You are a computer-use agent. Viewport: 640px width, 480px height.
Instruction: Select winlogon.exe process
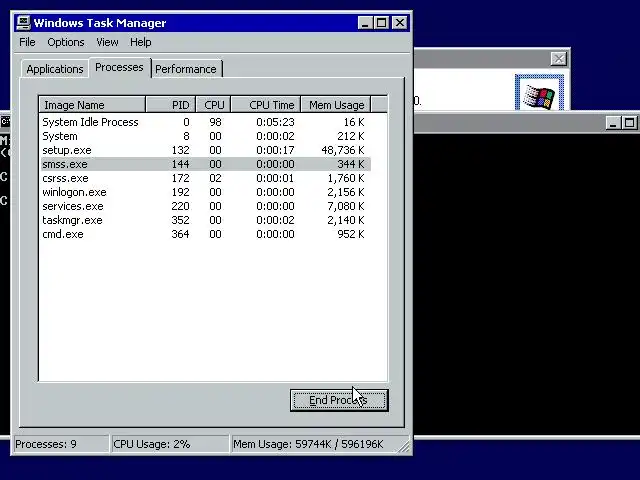206,192
